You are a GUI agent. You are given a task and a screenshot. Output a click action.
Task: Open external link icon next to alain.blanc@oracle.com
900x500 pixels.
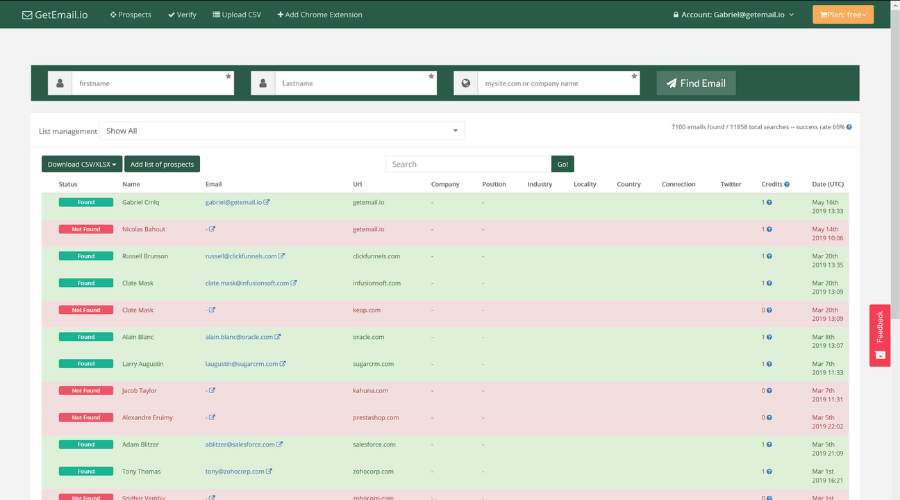[x=277, y=337]
